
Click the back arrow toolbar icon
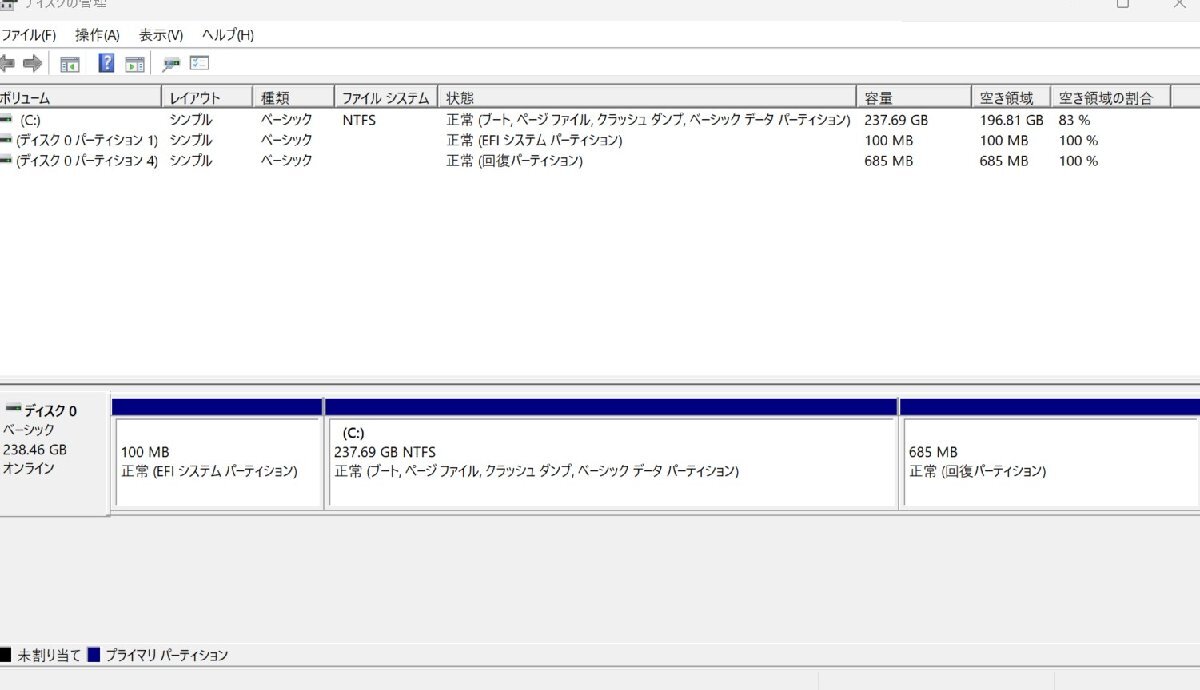[x=6, y=64]
